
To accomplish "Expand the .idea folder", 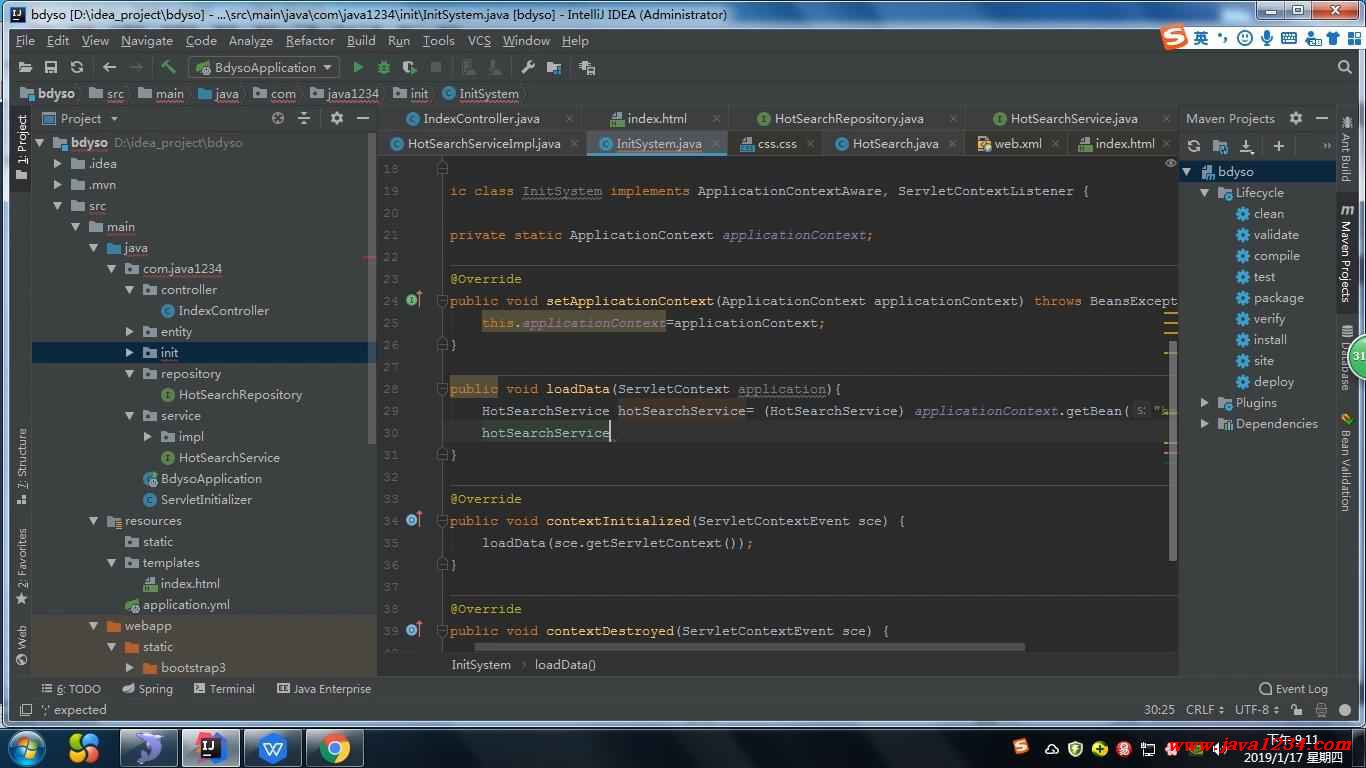I will click(x=58, y=164).
